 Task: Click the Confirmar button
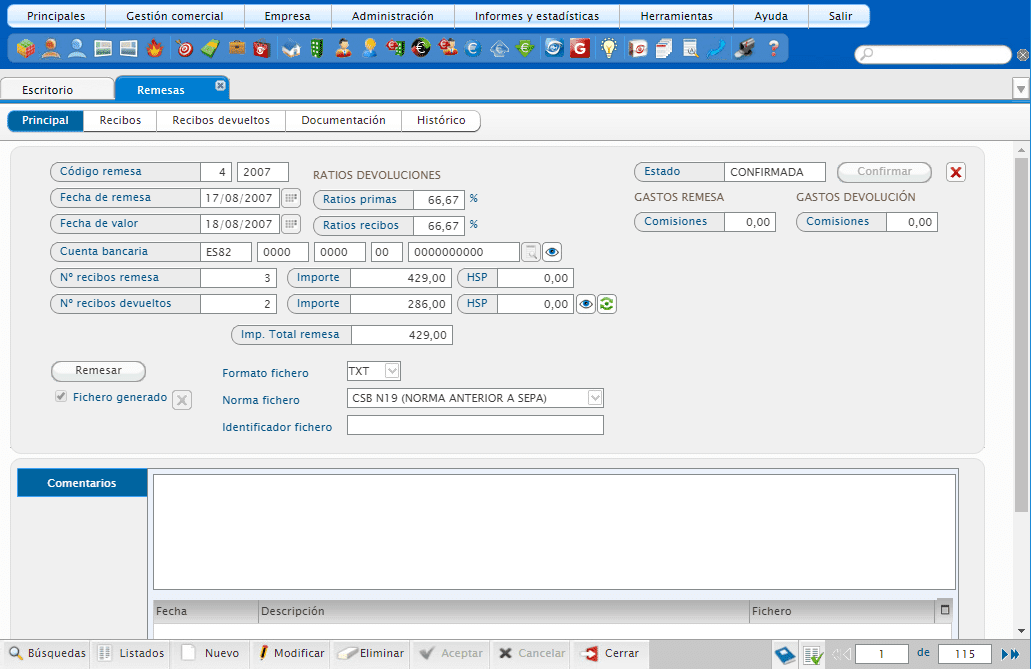click(884, 172)
